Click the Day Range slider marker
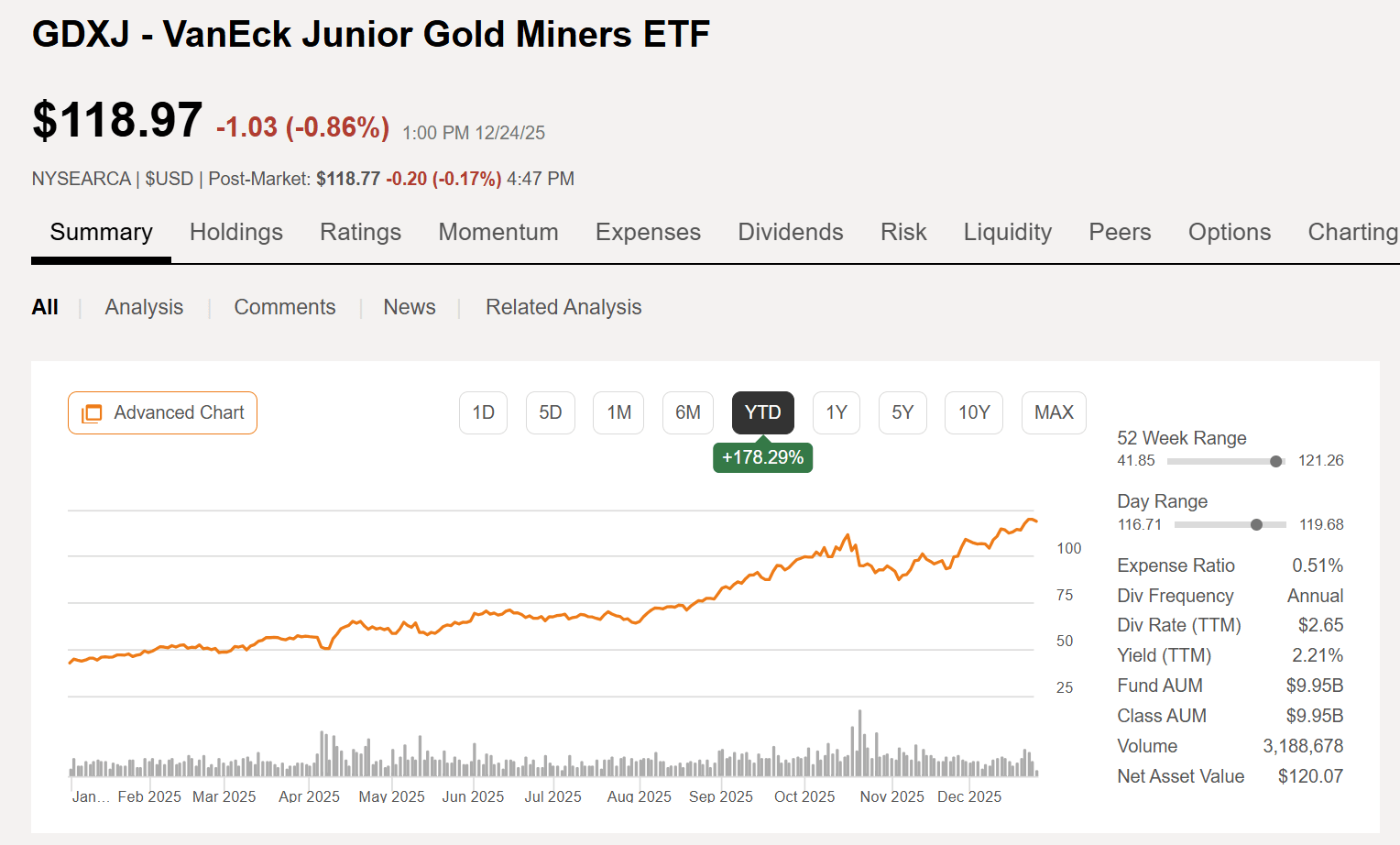This screenshot has width=1400, height=845. (1256, 524)
